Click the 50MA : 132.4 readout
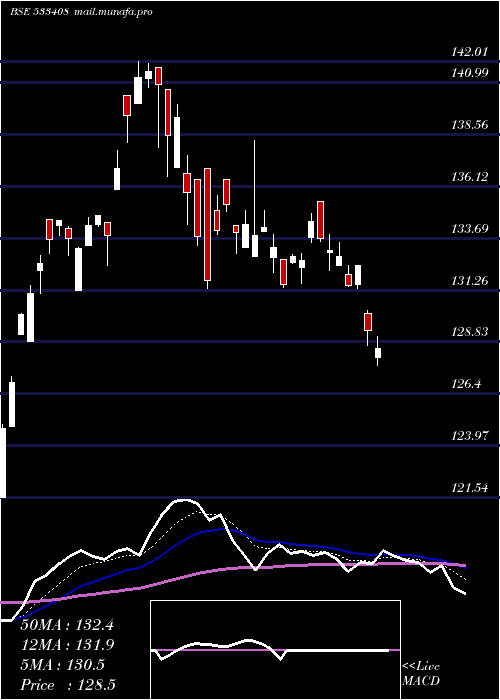The image size is (500, 700). pos(67,625)
